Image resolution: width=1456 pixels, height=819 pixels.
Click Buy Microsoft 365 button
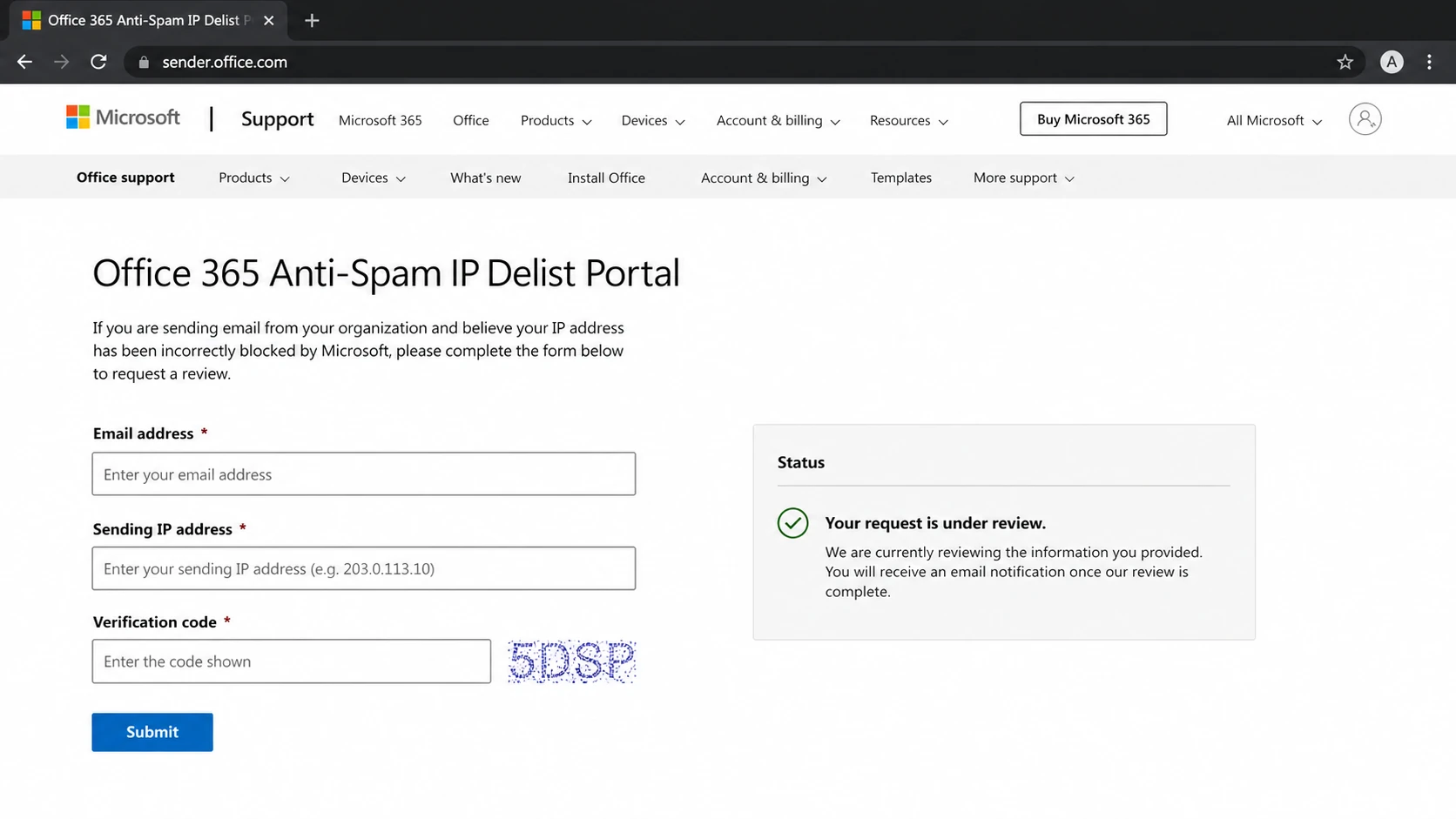(x=1093, y=119)
